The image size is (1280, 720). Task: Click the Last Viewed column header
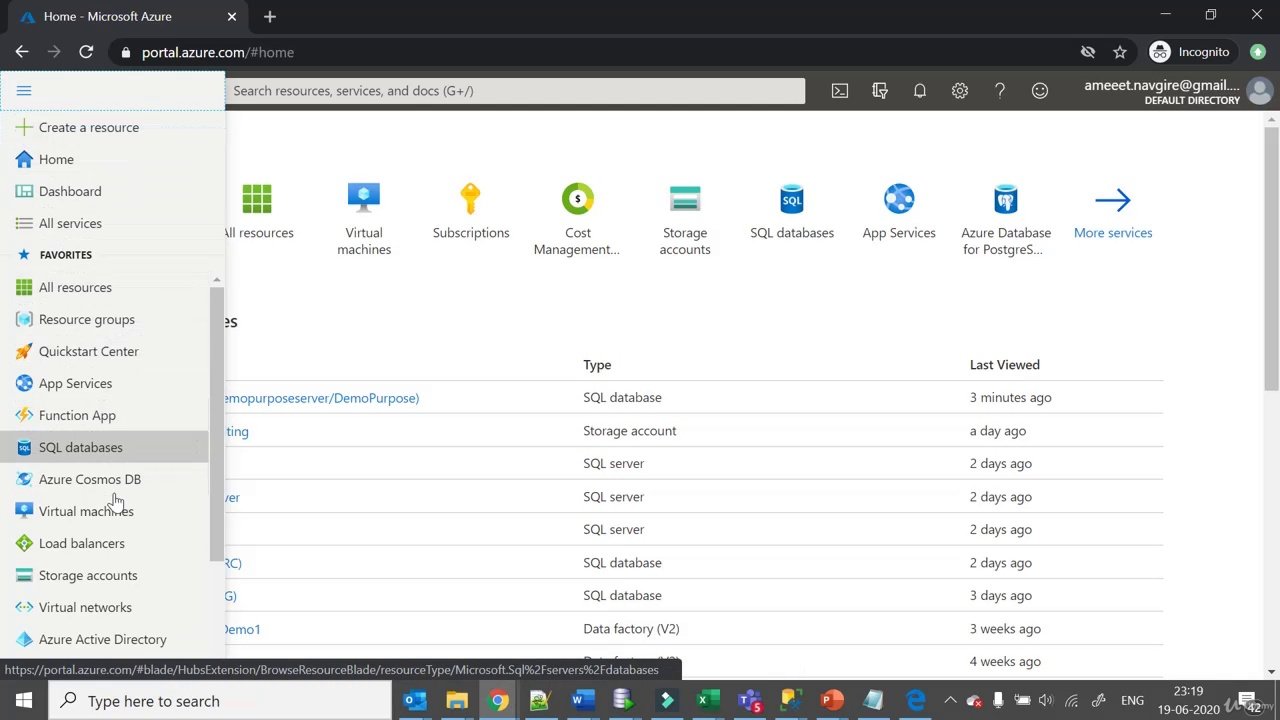(x=1004, y=365)
